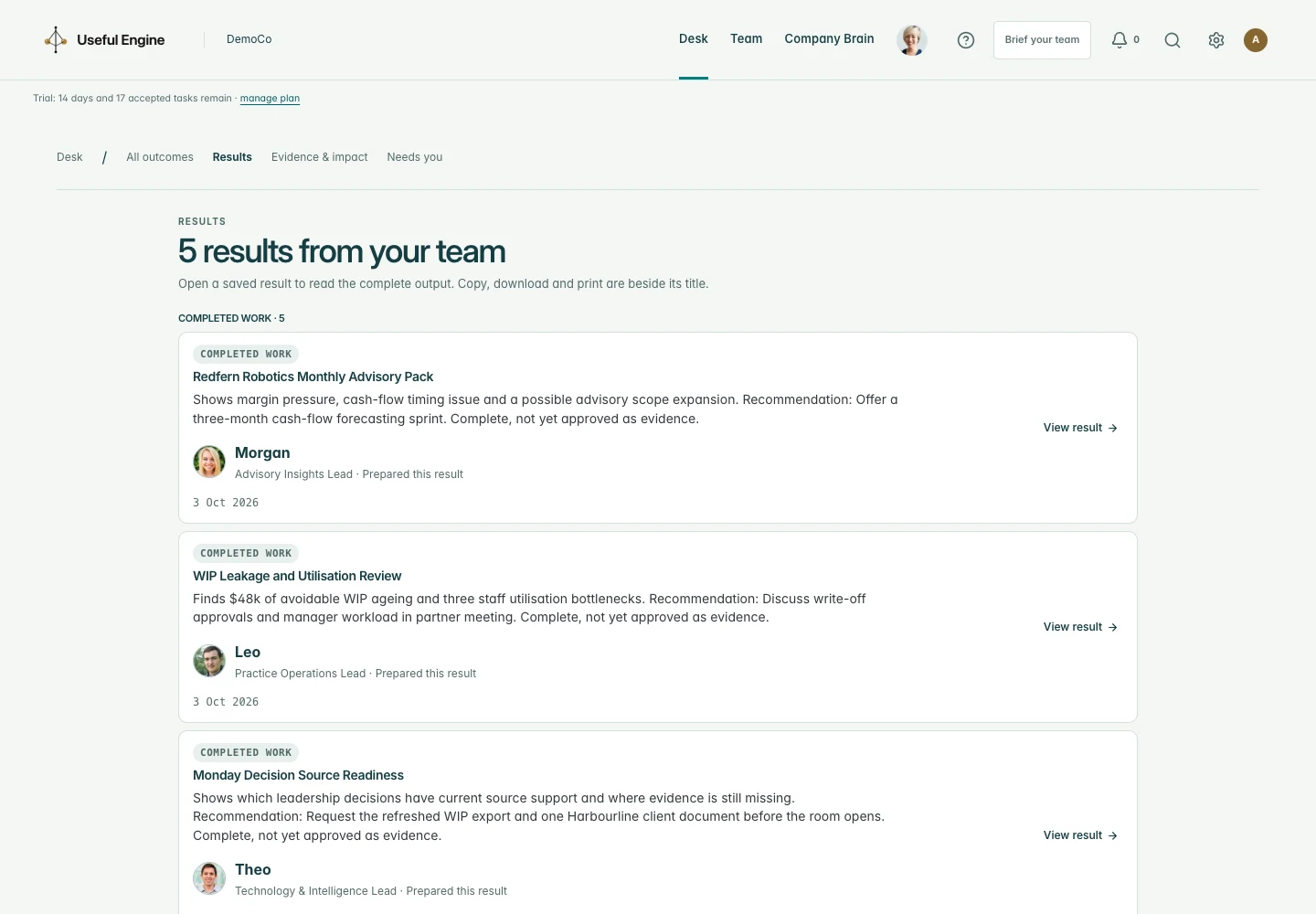Screen dimensions: 1316x914
Task: Open the Team tab
Action: 747,39
